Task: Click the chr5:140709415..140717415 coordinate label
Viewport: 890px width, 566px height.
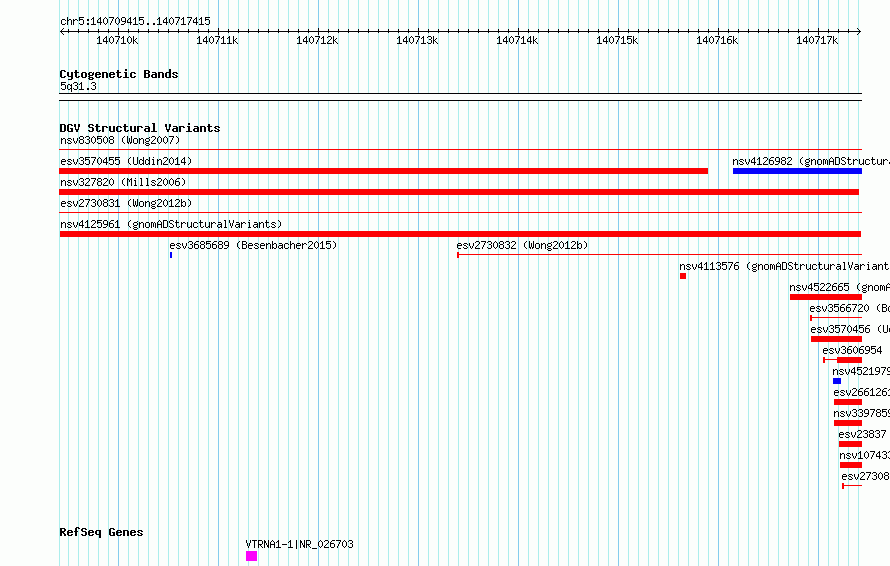Action: [x=135, y=21]
